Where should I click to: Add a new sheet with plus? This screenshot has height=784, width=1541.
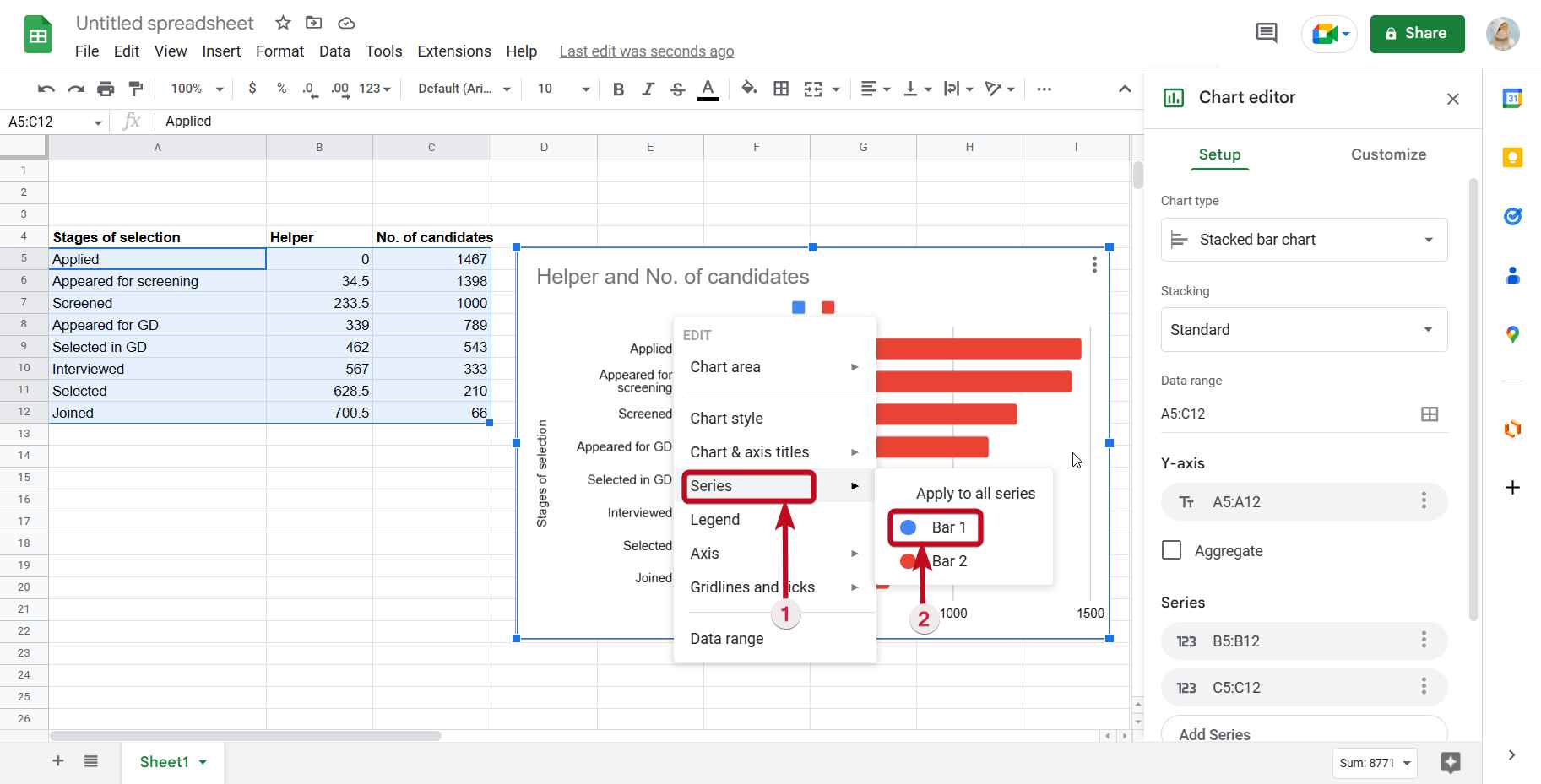58,761
